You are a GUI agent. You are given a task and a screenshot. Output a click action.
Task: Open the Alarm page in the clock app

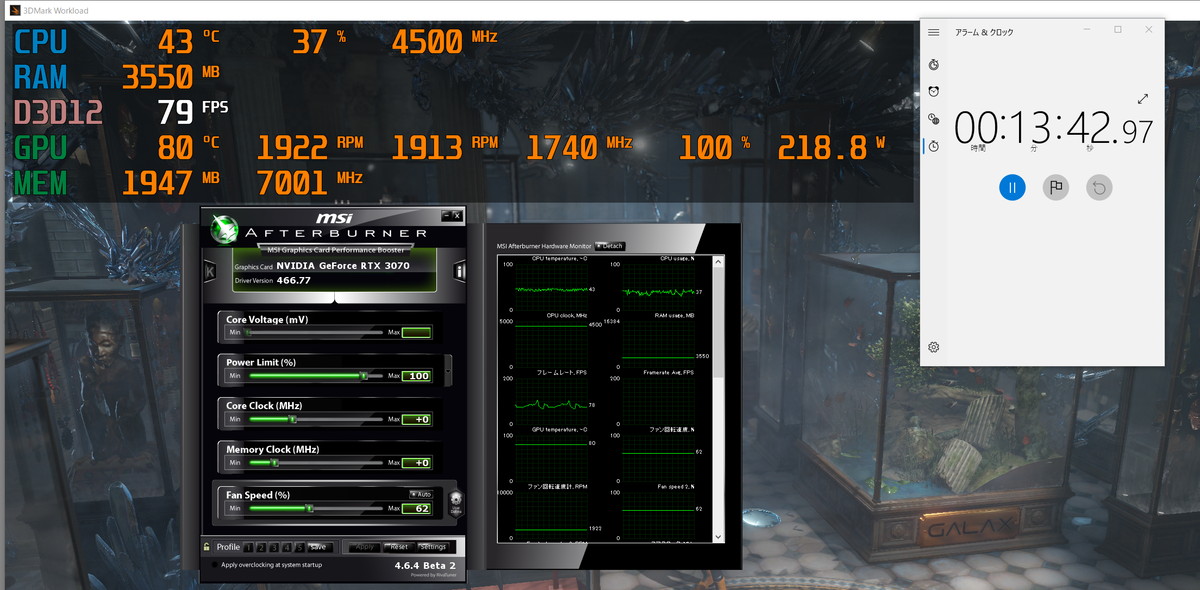pyautogui.click(x=933, y=91)
